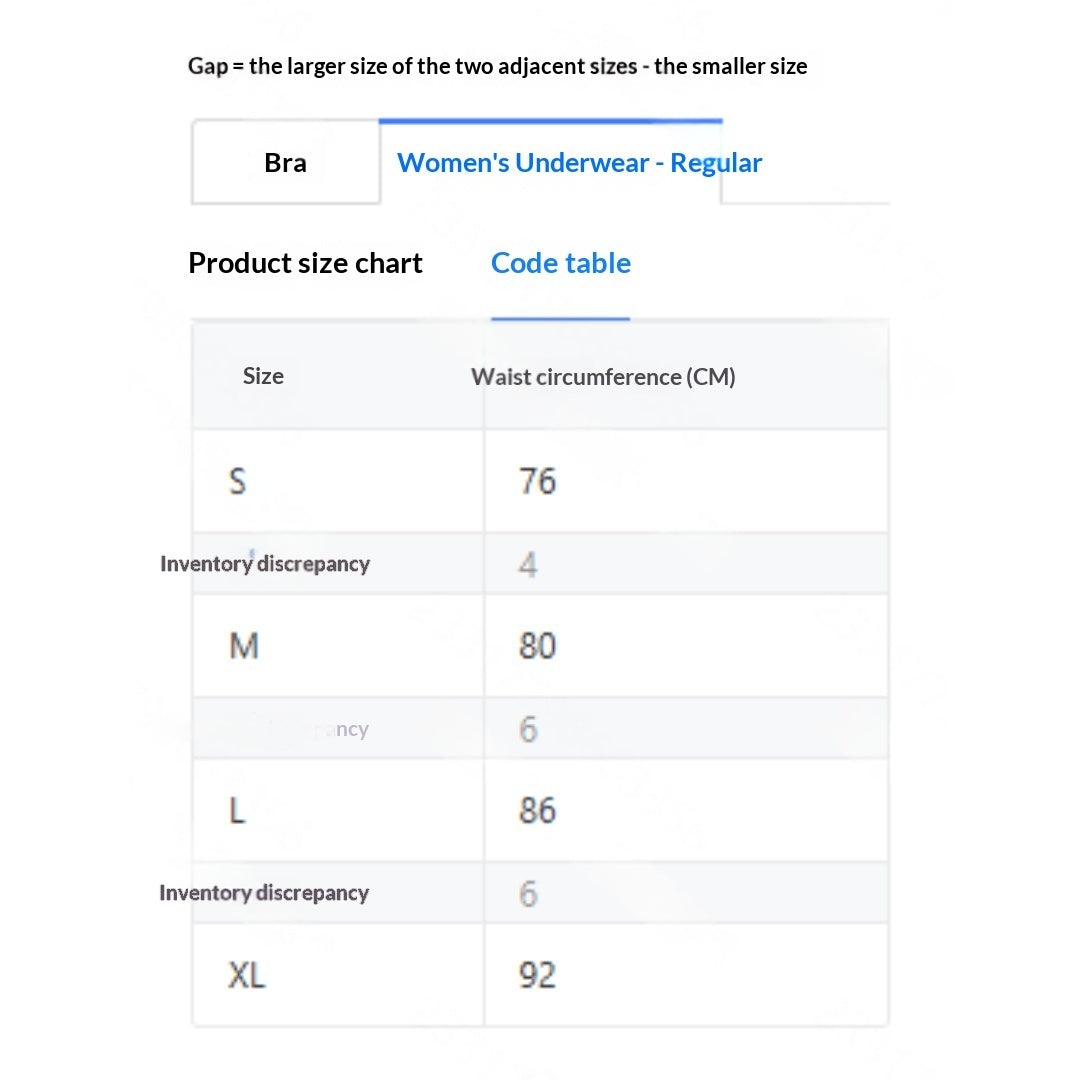Click the Gap definition text at top
Screen dimensions: 1080x1080
497,66
